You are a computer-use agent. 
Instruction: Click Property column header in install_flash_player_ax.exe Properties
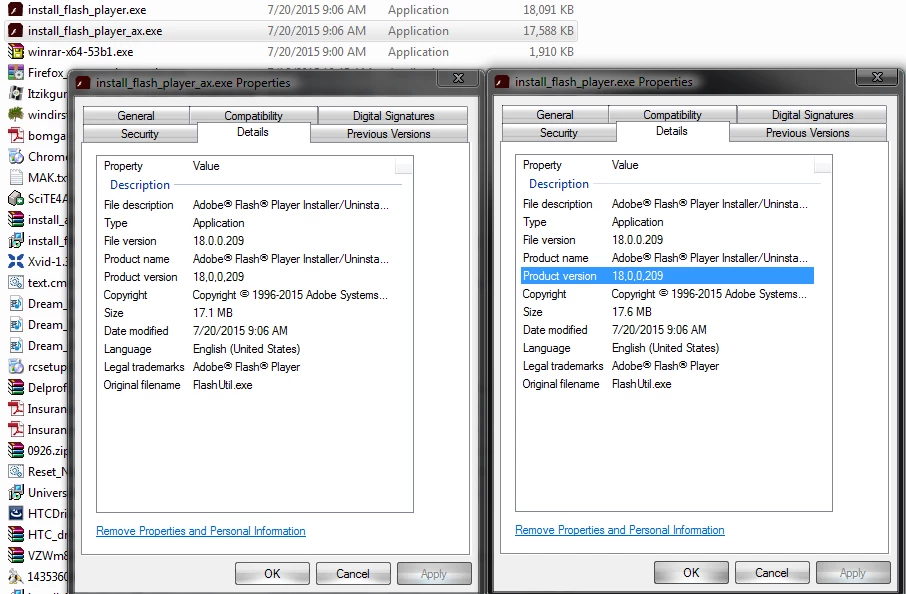tap(123, 166)
